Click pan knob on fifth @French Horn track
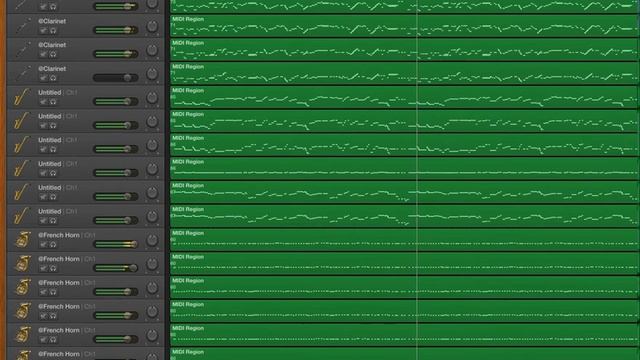This screenshot has width=640, height=360. click(152, 335)
